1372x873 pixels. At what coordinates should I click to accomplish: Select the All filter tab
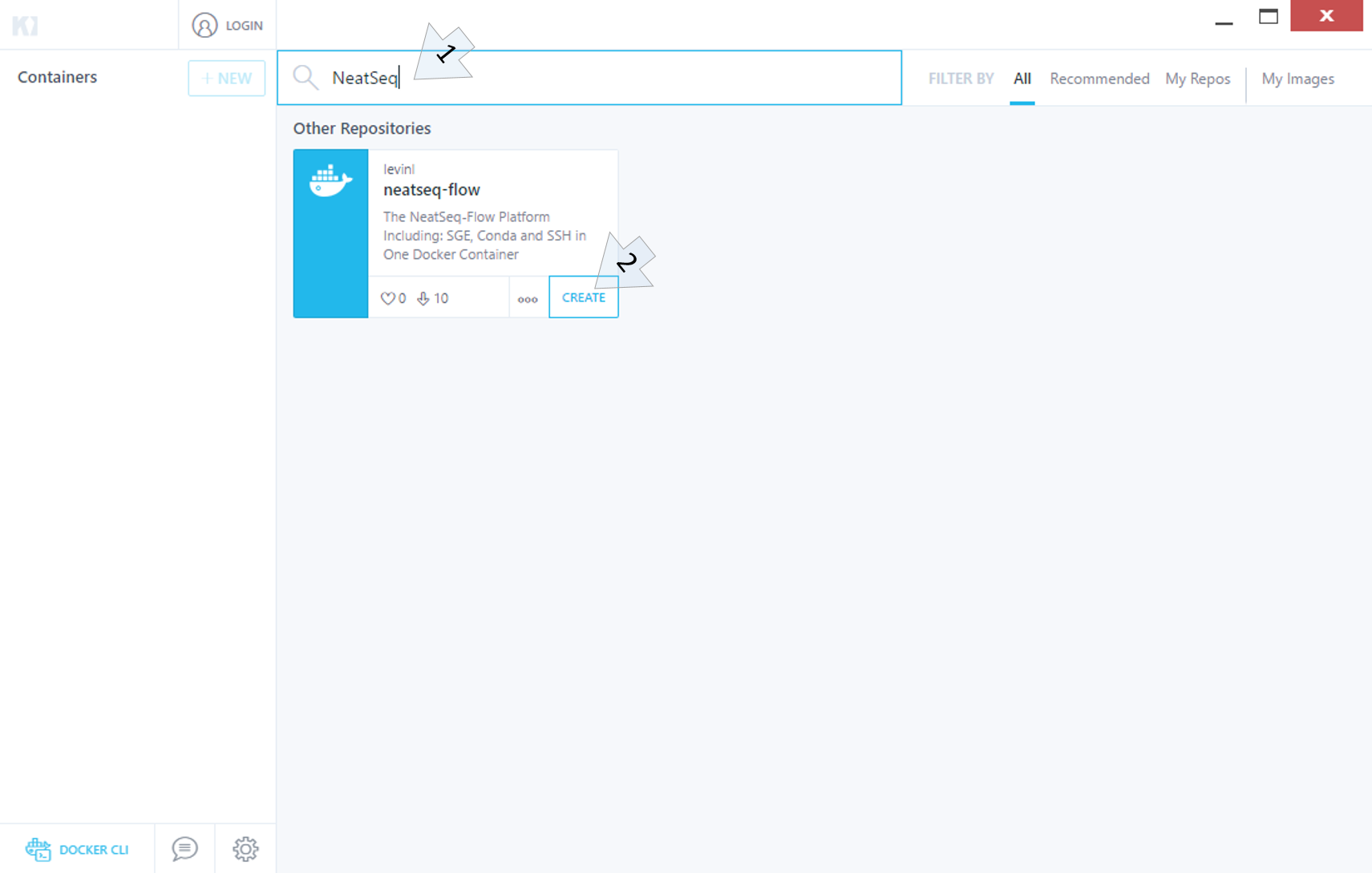1022,79
